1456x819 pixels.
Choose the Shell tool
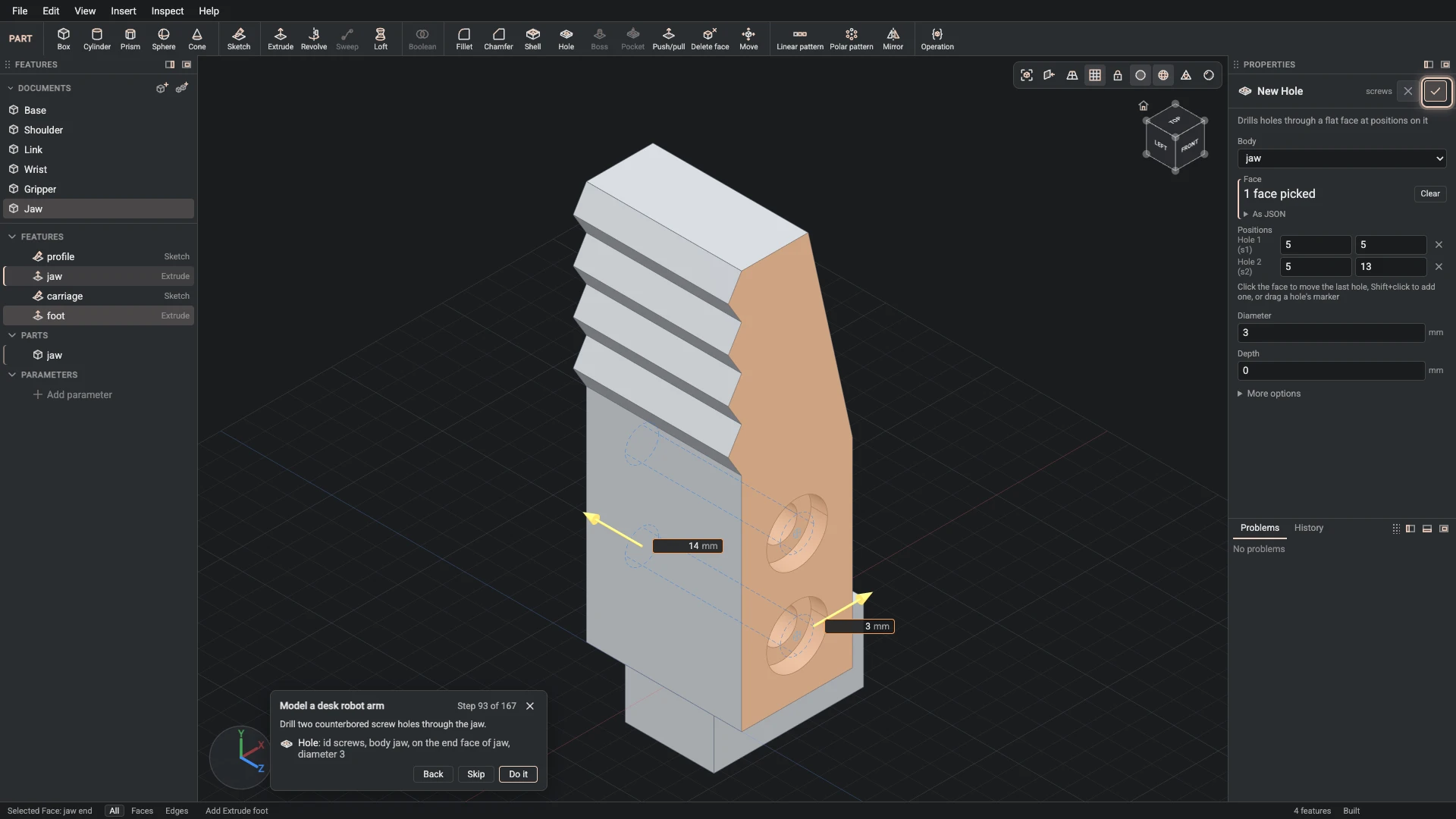(533, 39)
